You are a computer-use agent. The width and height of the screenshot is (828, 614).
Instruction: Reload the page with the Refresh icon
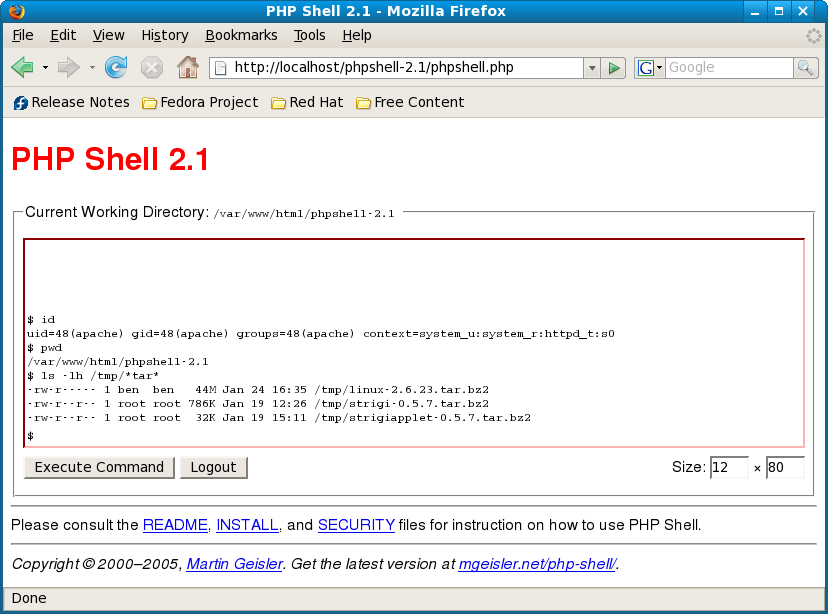[x=116, y=67]
